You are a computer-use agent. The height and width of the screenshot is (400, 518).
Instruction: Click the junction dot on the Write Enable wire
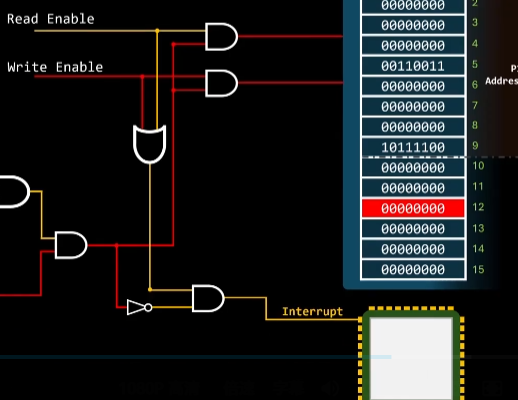tap(142, 77)
